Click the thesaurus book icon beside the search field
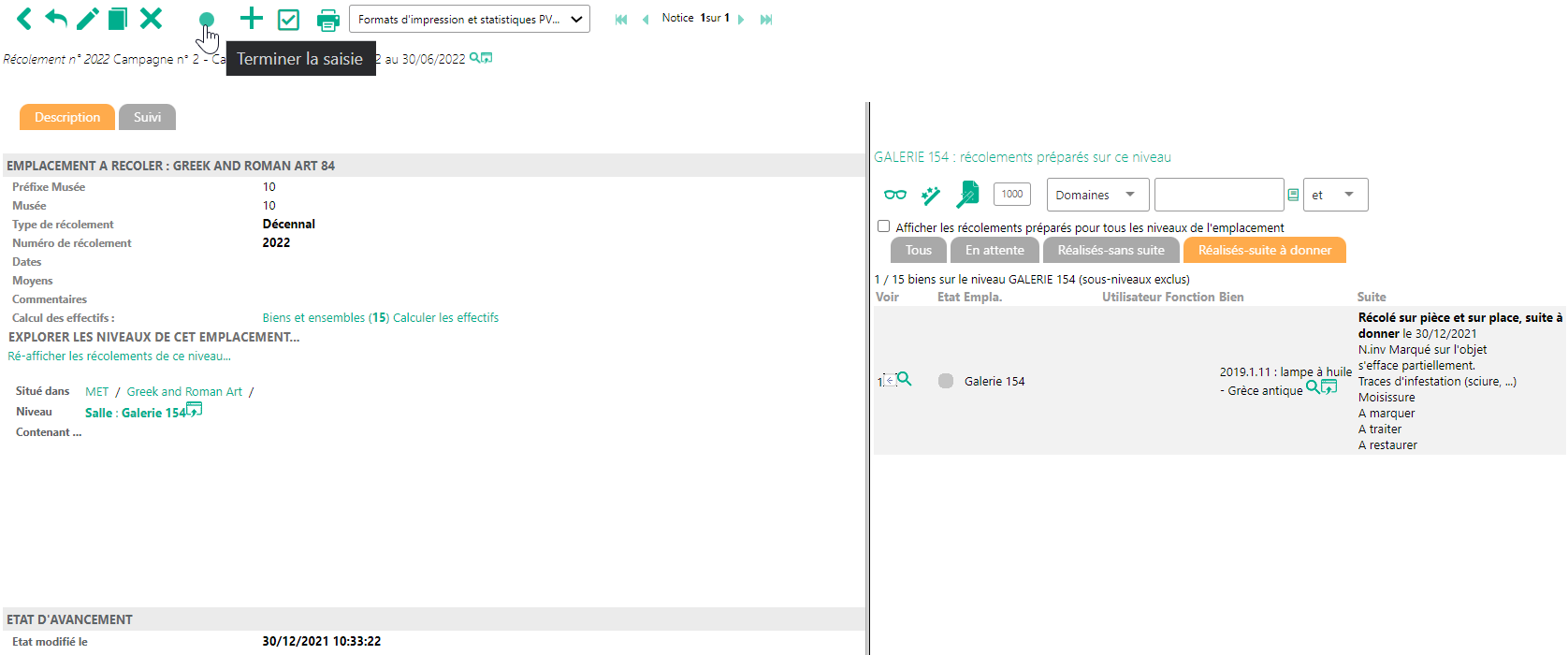Image resolution: width=1568 pixels, height=655 pixels. point(1293,195)
